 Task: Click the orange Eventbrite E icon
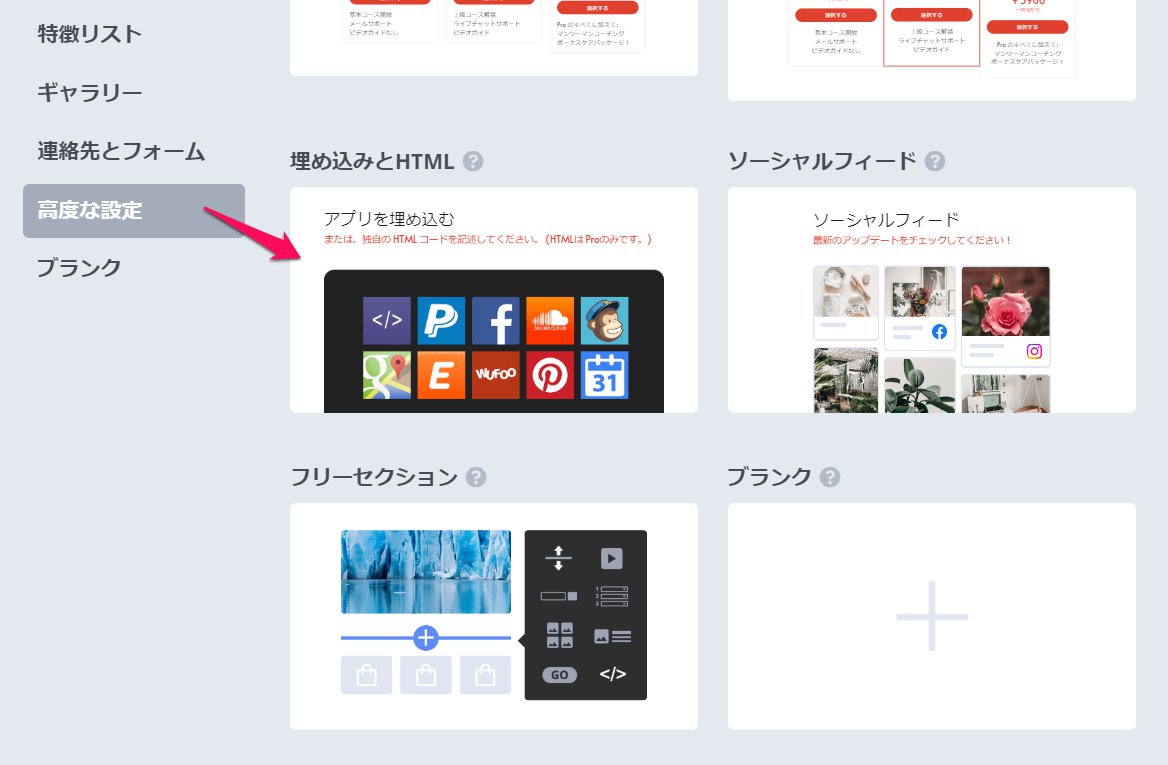pos(441,375)
